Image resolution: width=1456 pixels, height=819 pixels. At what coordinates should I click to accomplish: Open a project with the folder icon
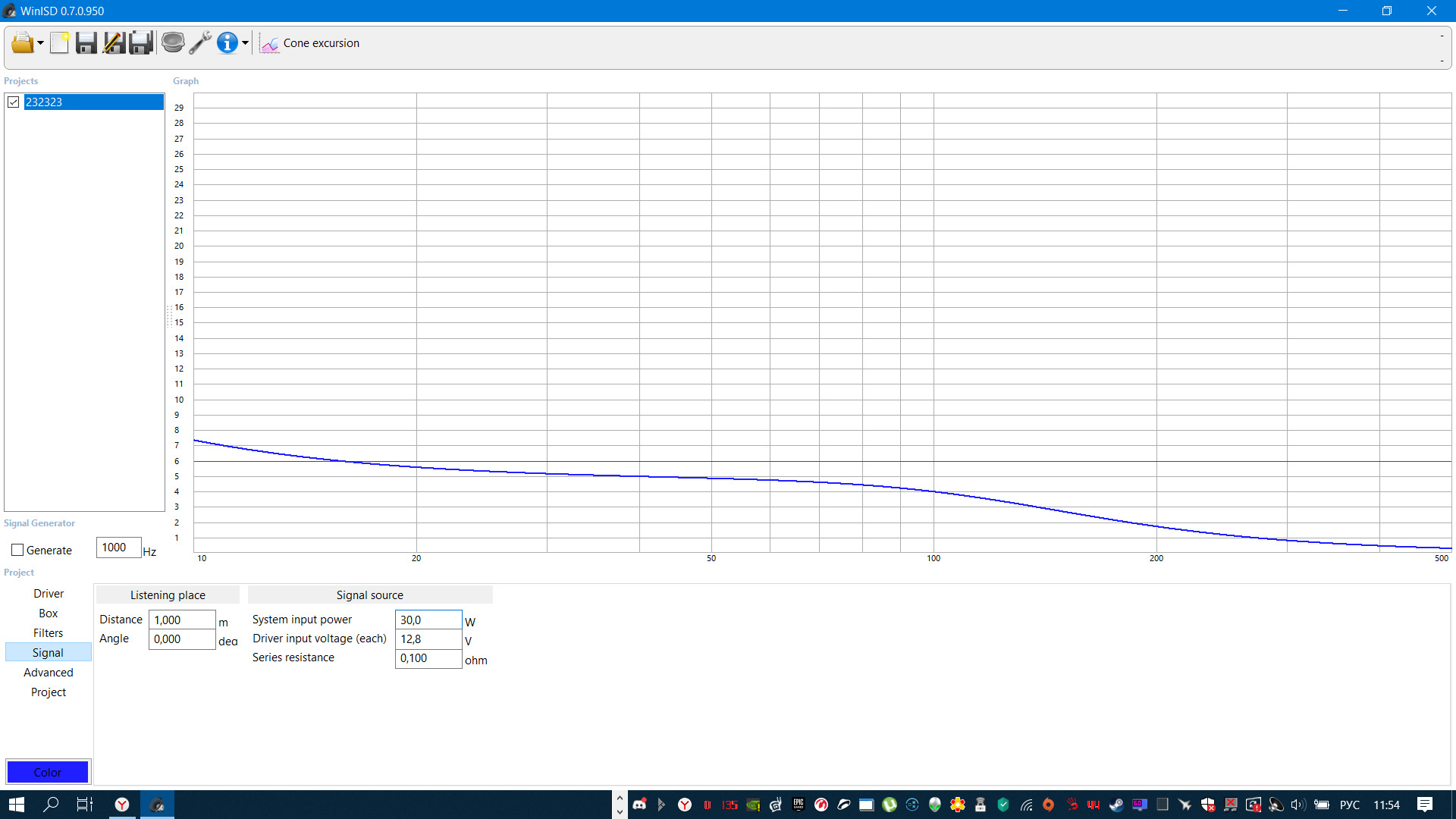(x=22, y=43)
